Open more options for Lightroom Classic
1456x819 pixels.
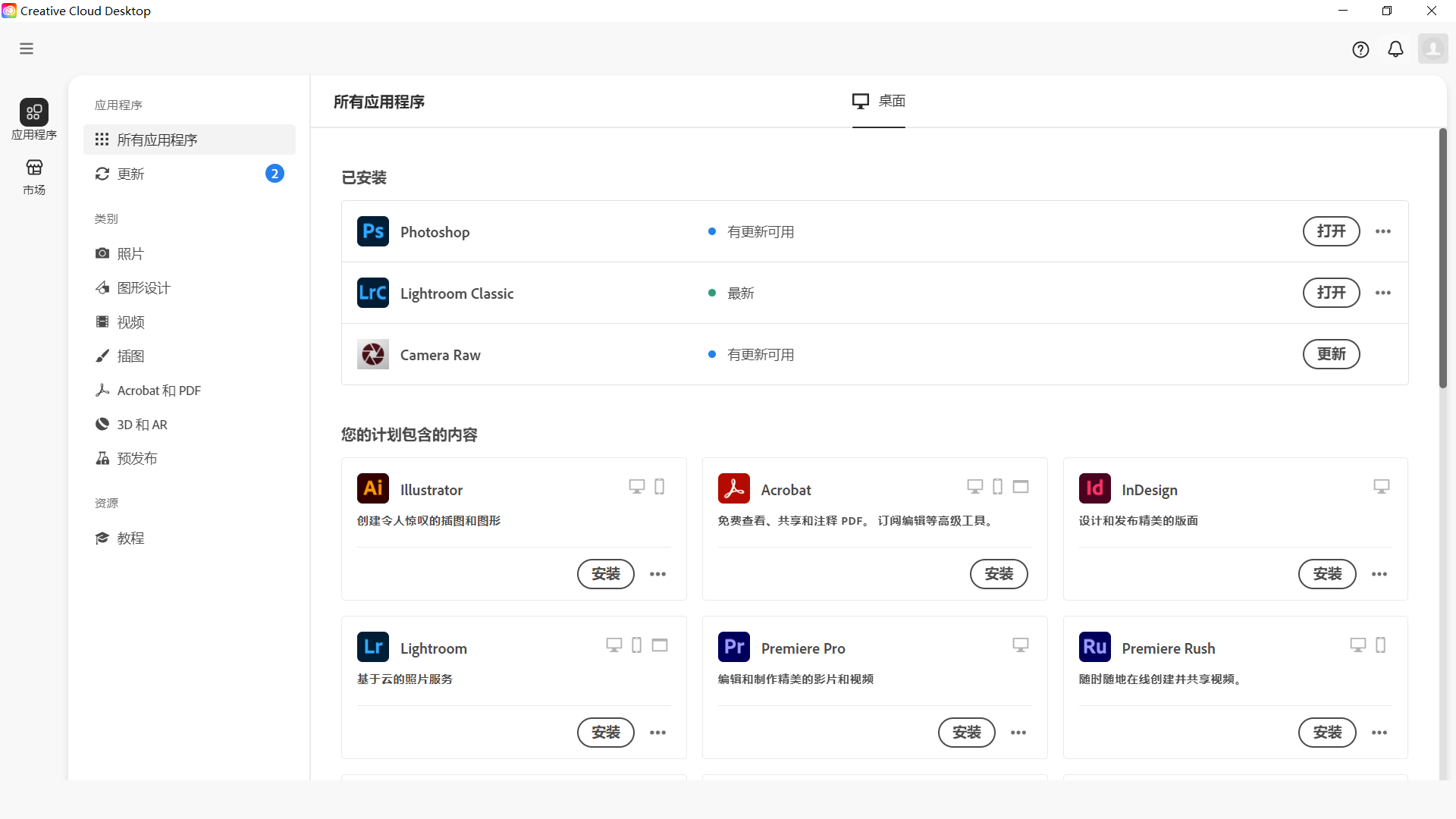pos(1382,293)
